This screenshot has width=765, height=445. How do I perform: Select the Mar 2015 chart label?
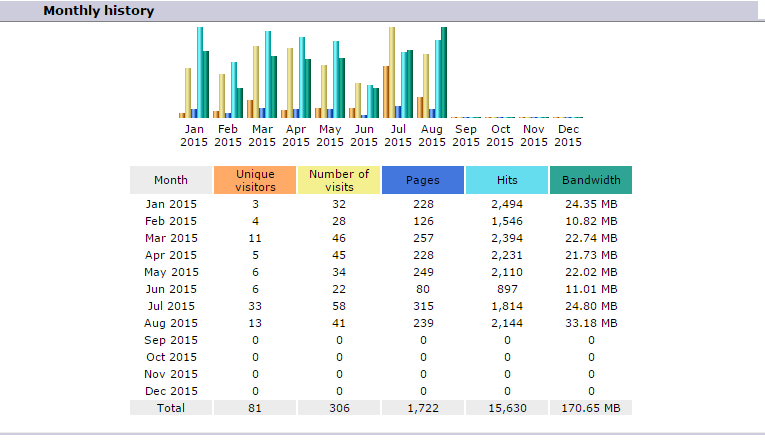(x=262, y=136)
